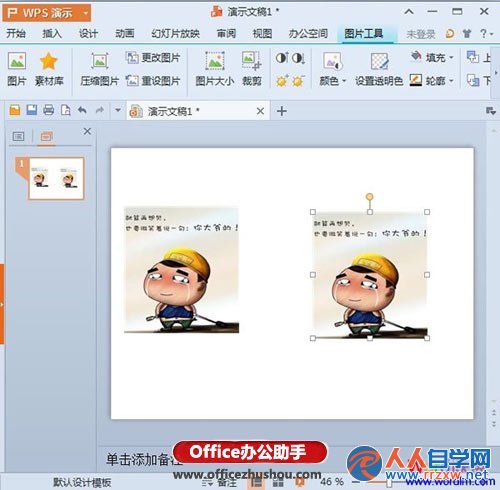The height and width of the screenshot is (490, 500).
Task: Click the undo arrow in quick toolbar
Action: tap(82, 110)
